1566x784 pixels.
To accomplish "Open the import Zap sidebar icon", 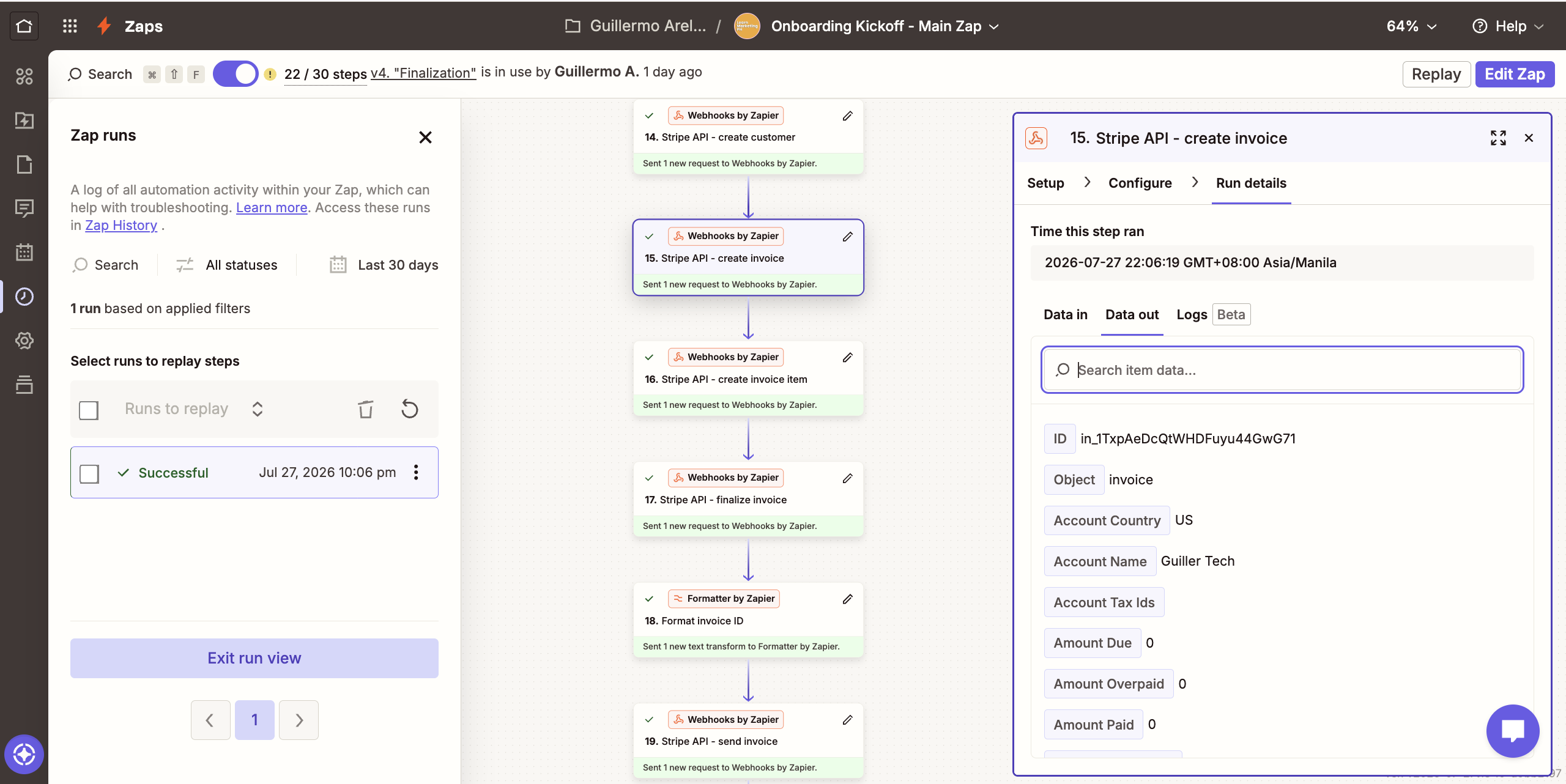I will pos(24,120).
